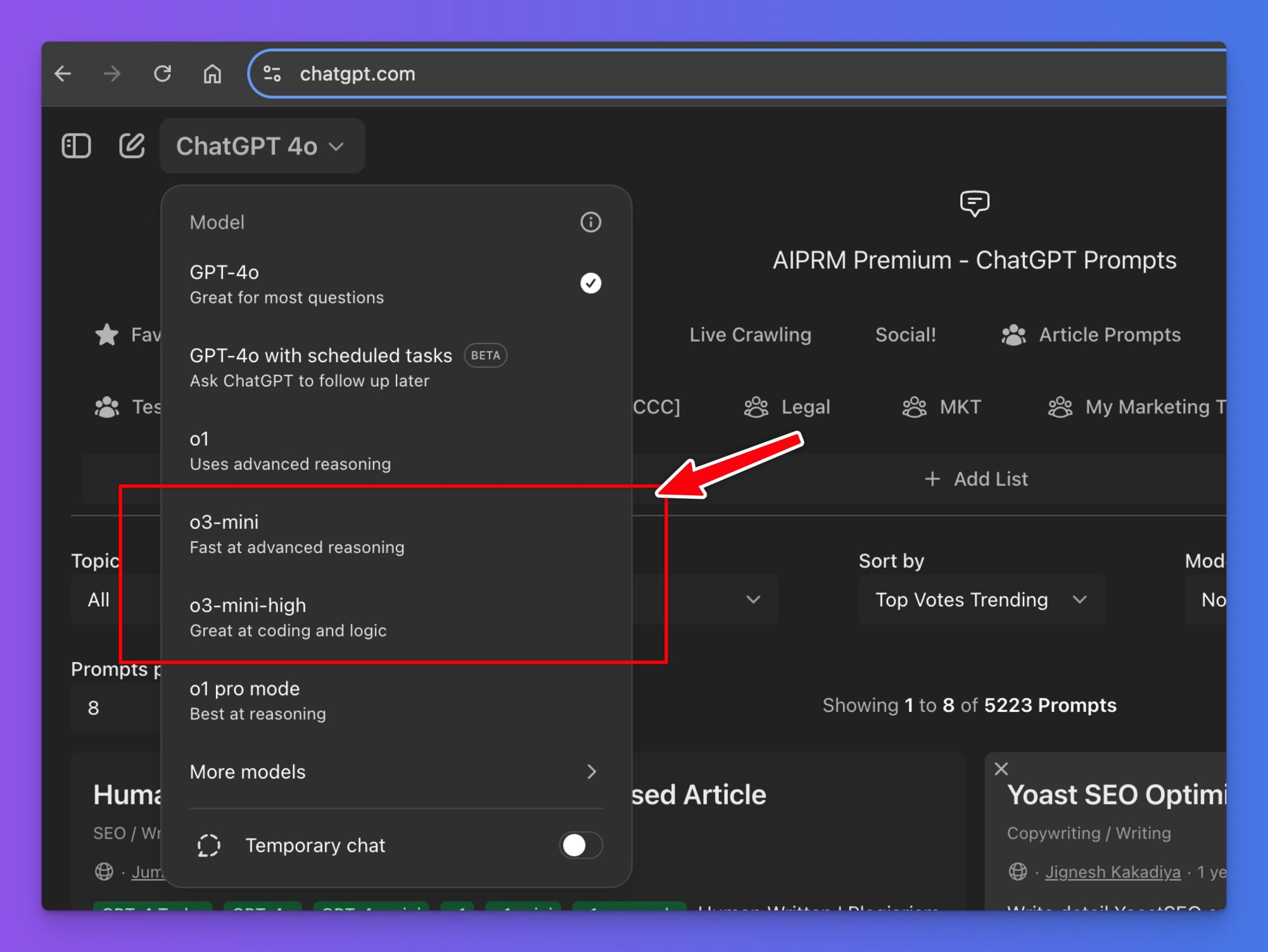Click the GPT-4o selected checkmark
Screen dimensions: 1268x952
point(590,283)
